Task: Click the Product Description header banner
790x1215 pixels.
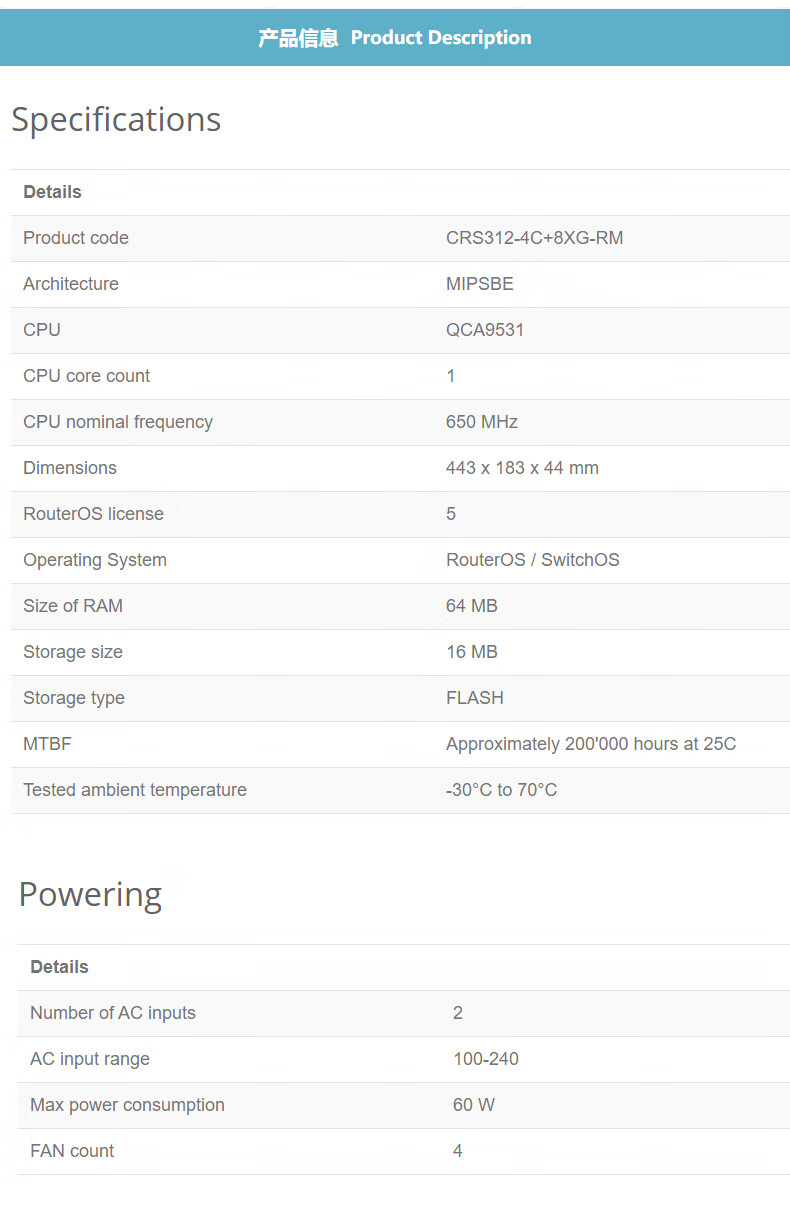Action: [395, 38]
